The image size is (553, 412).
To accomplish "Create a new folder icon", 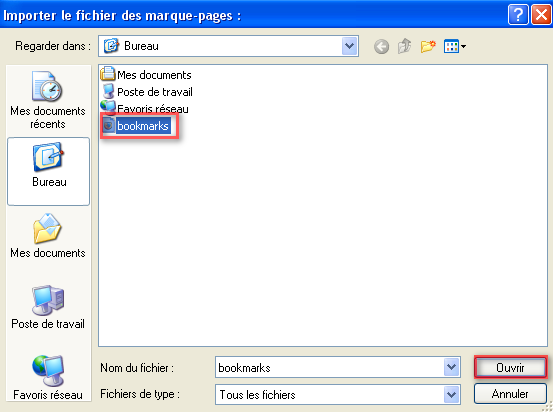I will (x=428, y=46).
